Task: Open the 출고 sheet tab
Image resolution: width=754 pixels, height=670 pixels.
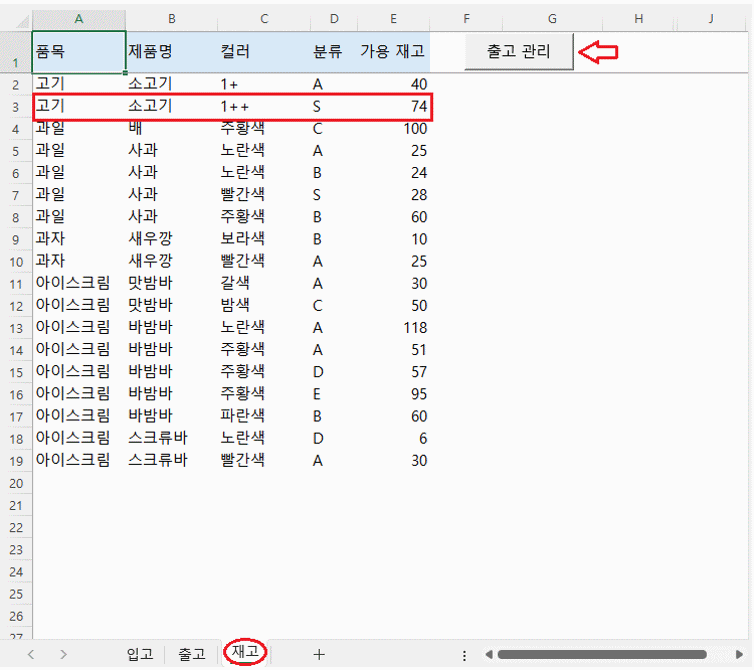Action: pos(191,654)
